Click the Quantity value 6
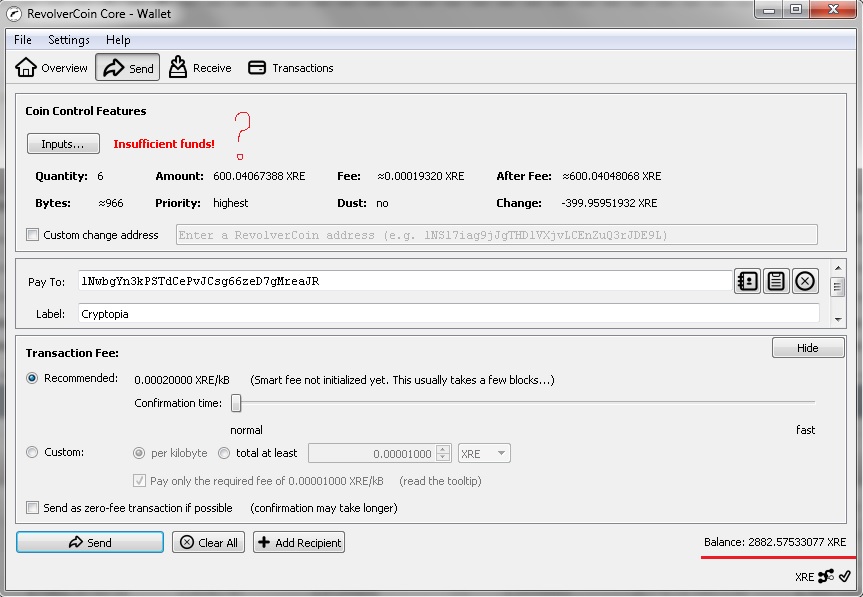This screenshot has height=597, width=863. point(100,176)
